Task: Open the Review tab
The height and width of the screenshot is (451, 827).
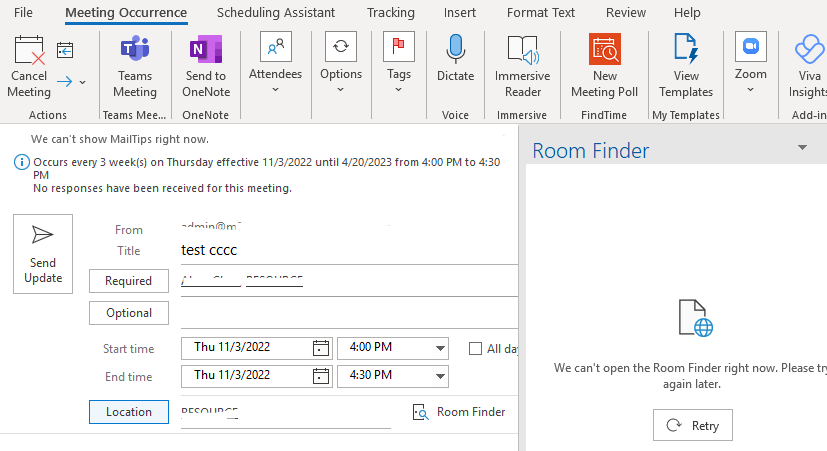Action: (626, 13)
